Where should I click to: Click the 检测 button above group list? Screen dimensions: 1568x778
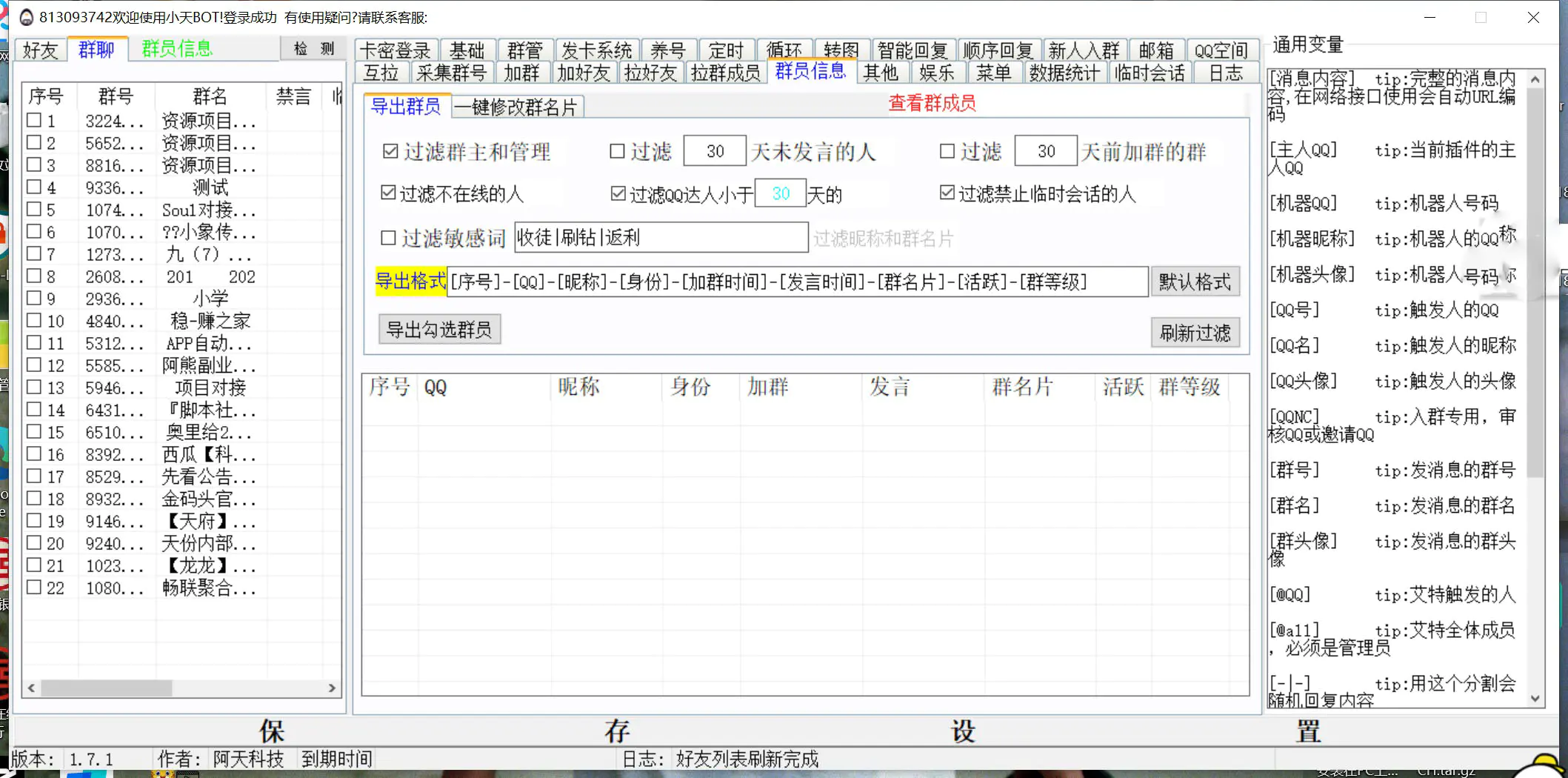click(x=314, y=49)
